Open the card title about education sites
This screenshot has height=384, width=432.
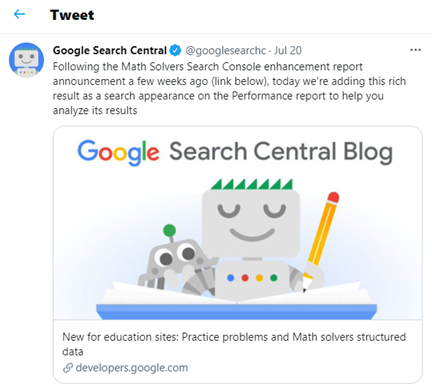tap(234, 344)
